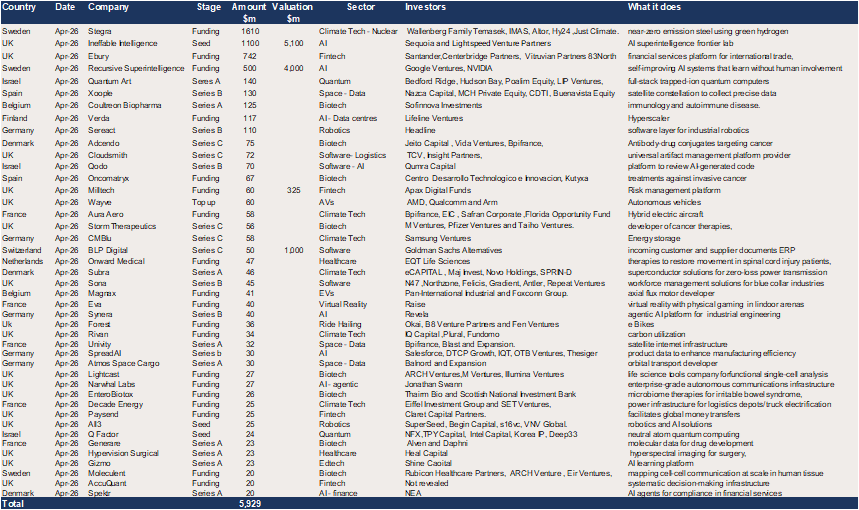
Task: Select the Gizmo company cell
Action: [x=100, y=463]
